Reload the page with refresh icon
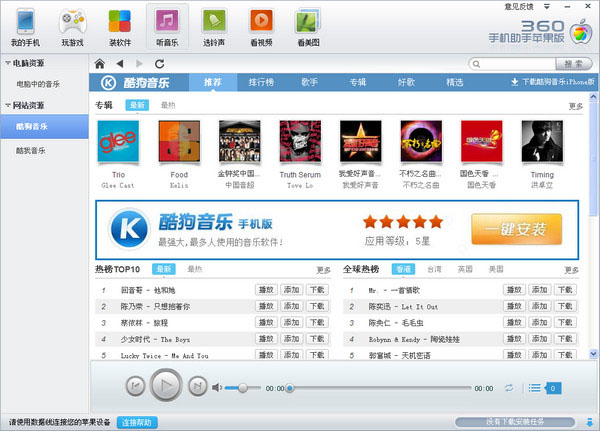Screen dimensions: 600x431 [160, 64]
